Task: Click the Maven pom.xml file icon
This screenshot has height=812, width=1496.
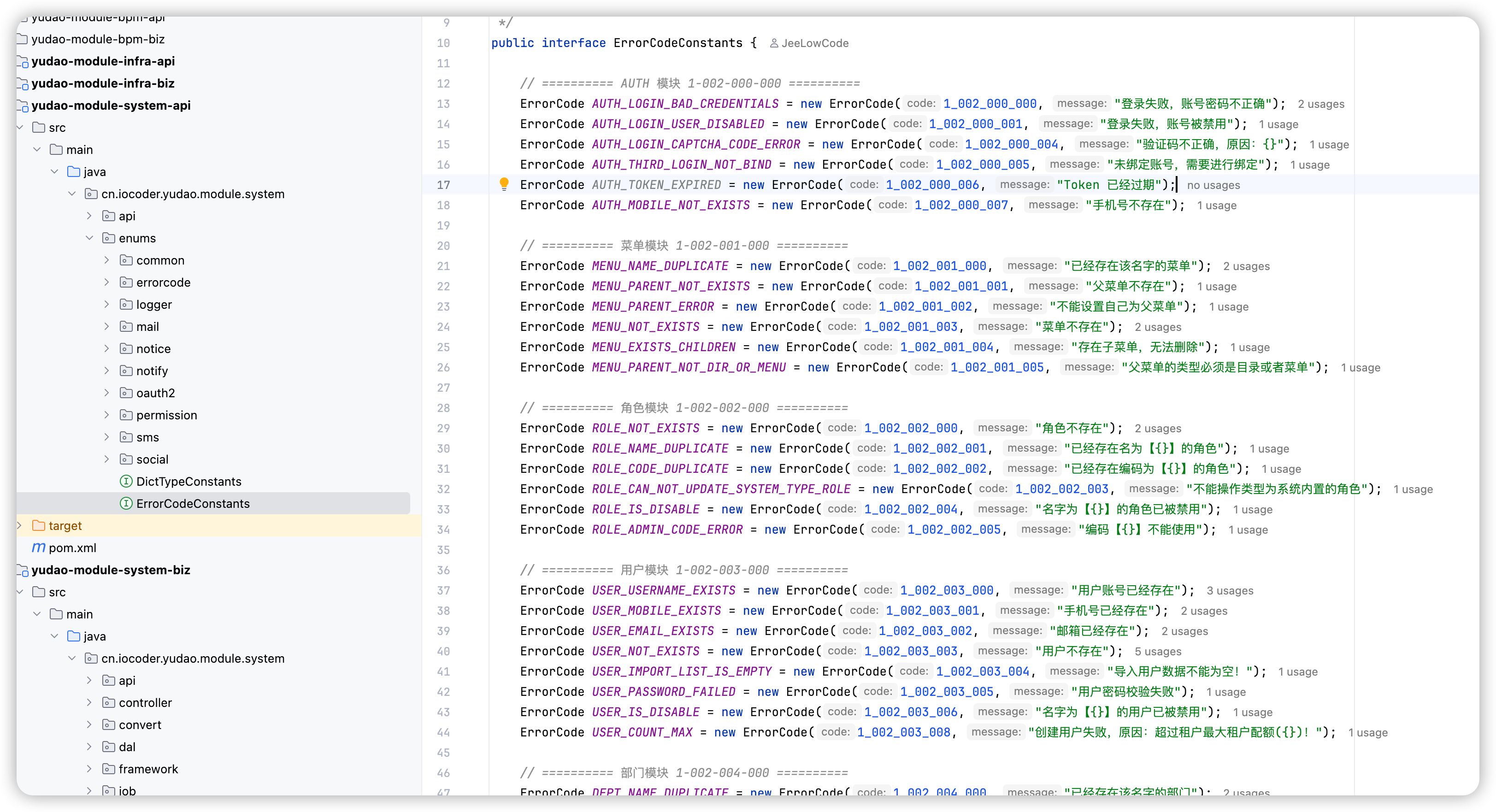Action: 38,548
